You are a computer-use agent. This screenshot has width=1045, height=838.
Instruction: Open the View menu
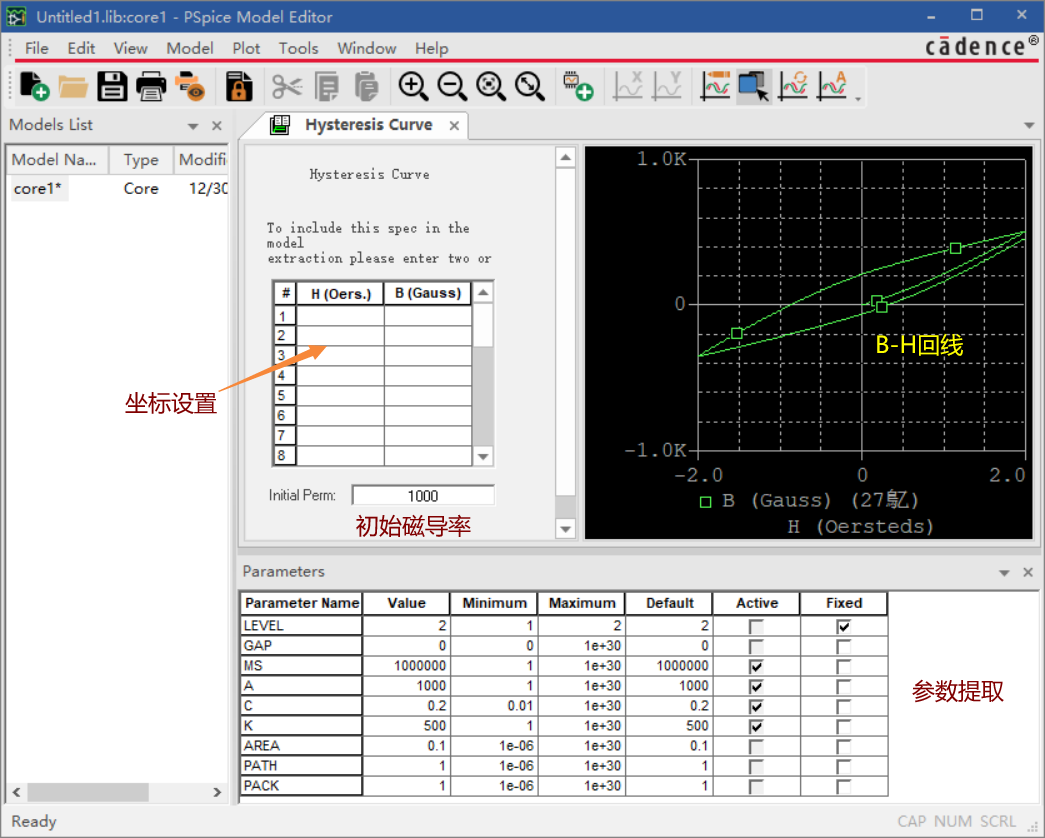coord(130,48)
